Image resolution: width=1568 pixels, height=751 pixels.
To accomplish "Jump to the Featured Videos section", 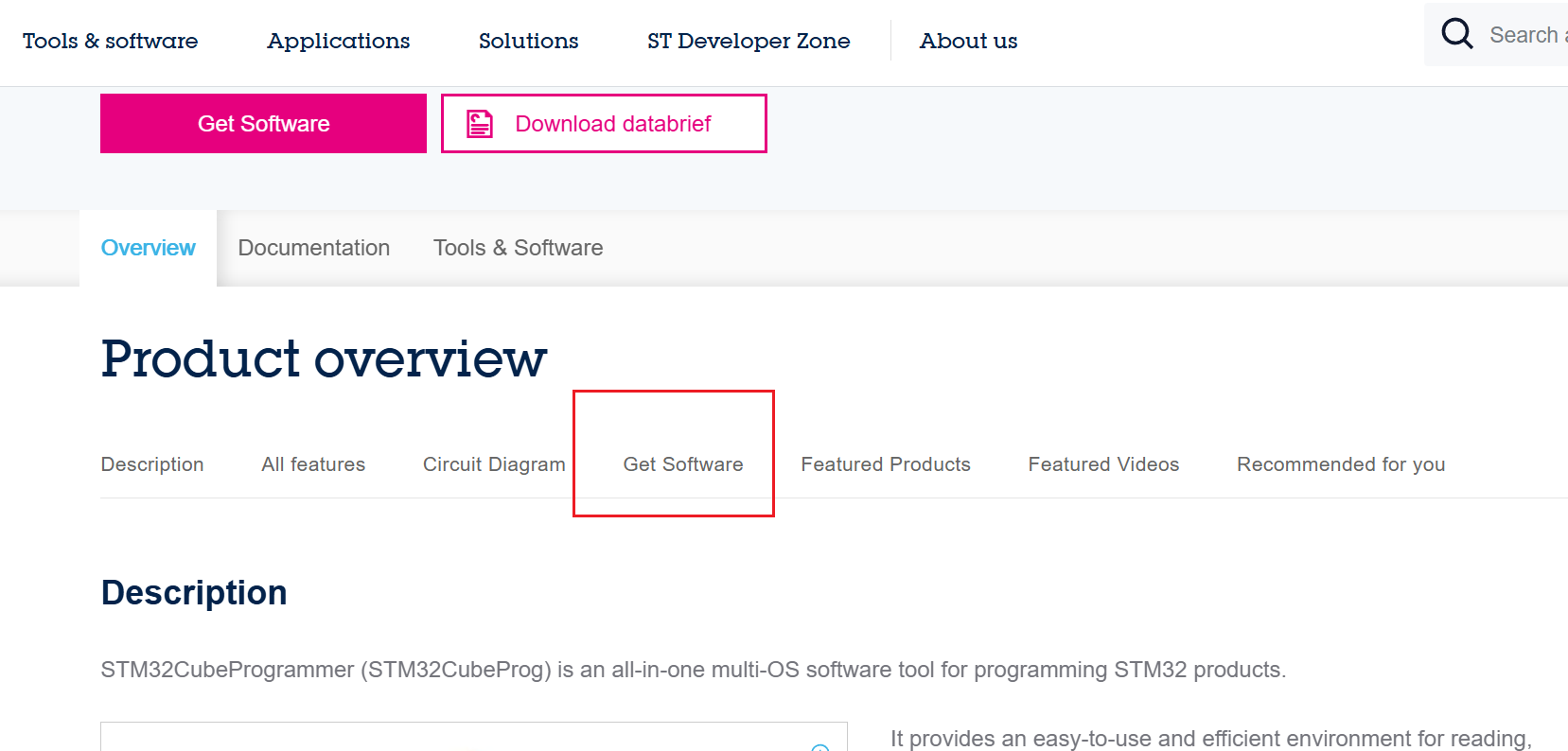I will 1103,464.
